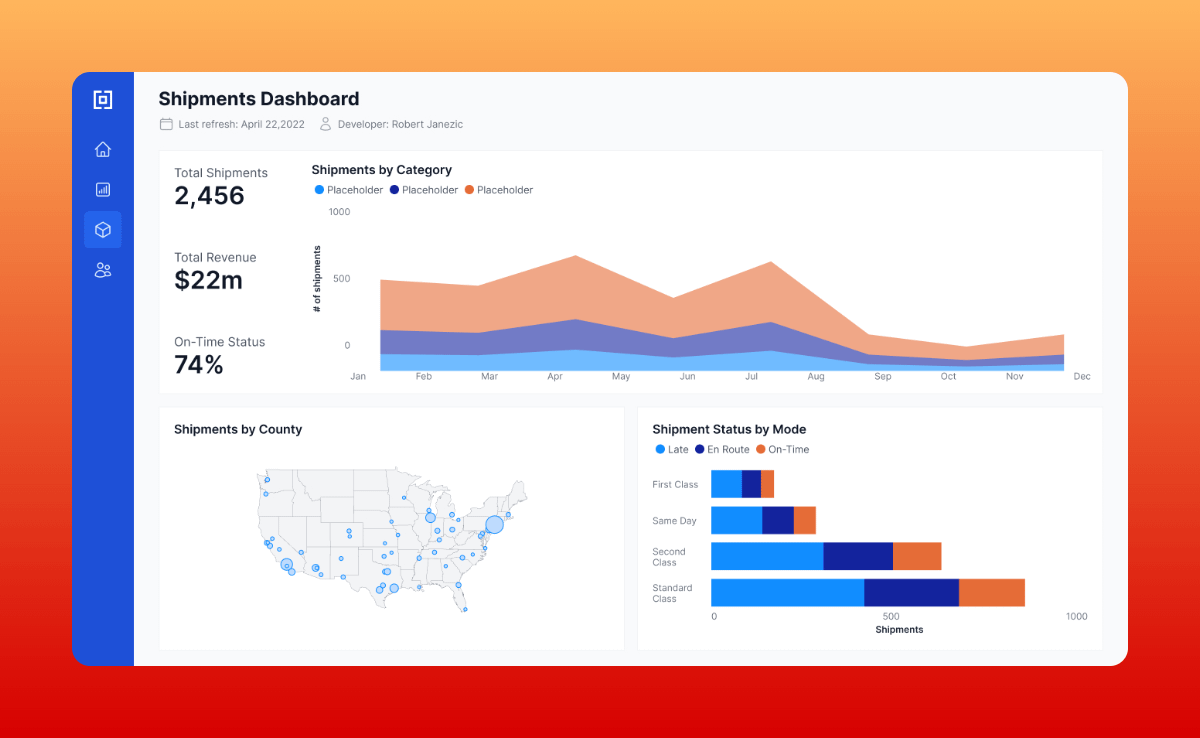Click the Second Class dark blue bar segment

point(858,556)
